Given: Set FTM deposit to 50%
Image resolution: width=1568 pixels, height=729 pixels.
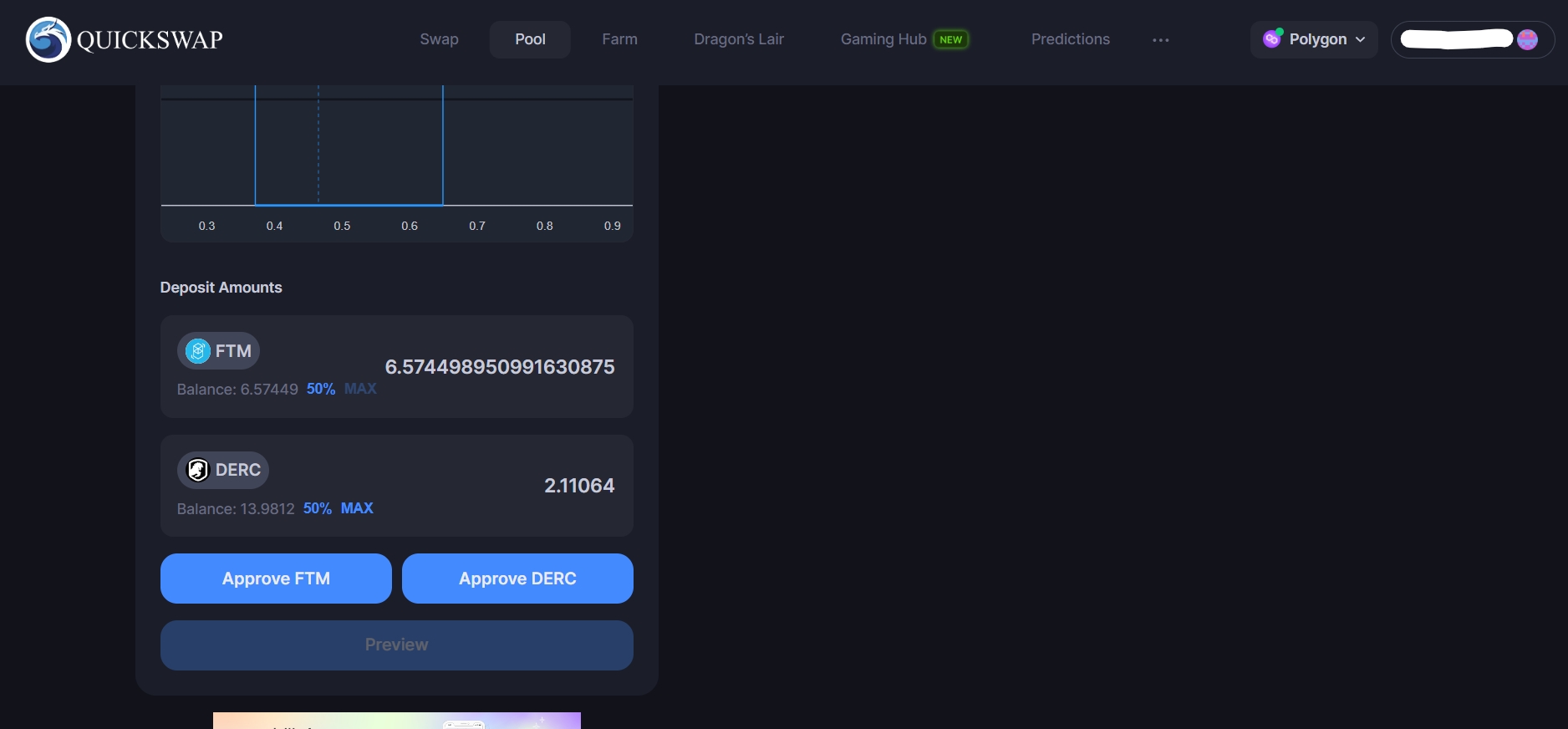Looking at the screenshot, I should 321,389.
